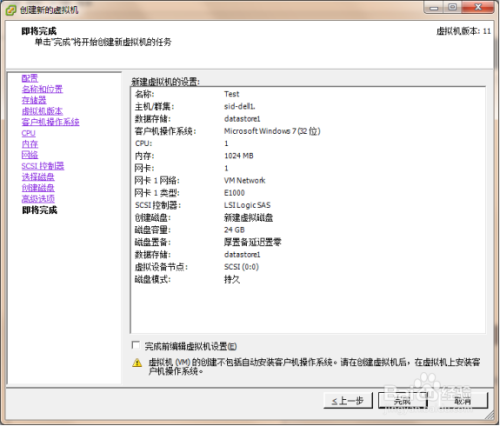
Task: Open the 客户机操作系统 step
Action: [x=50, y=122]
